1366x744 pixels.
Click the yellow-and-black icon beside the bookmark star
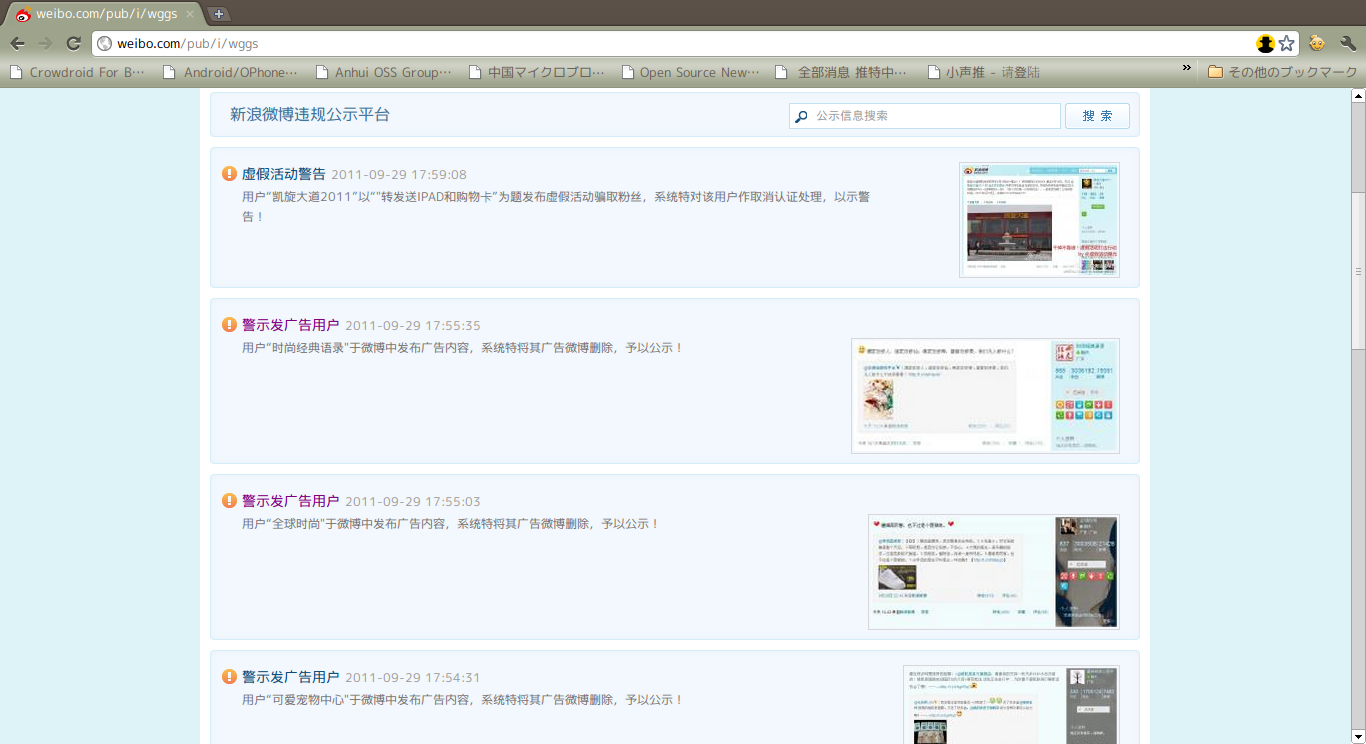[1266, 43]
